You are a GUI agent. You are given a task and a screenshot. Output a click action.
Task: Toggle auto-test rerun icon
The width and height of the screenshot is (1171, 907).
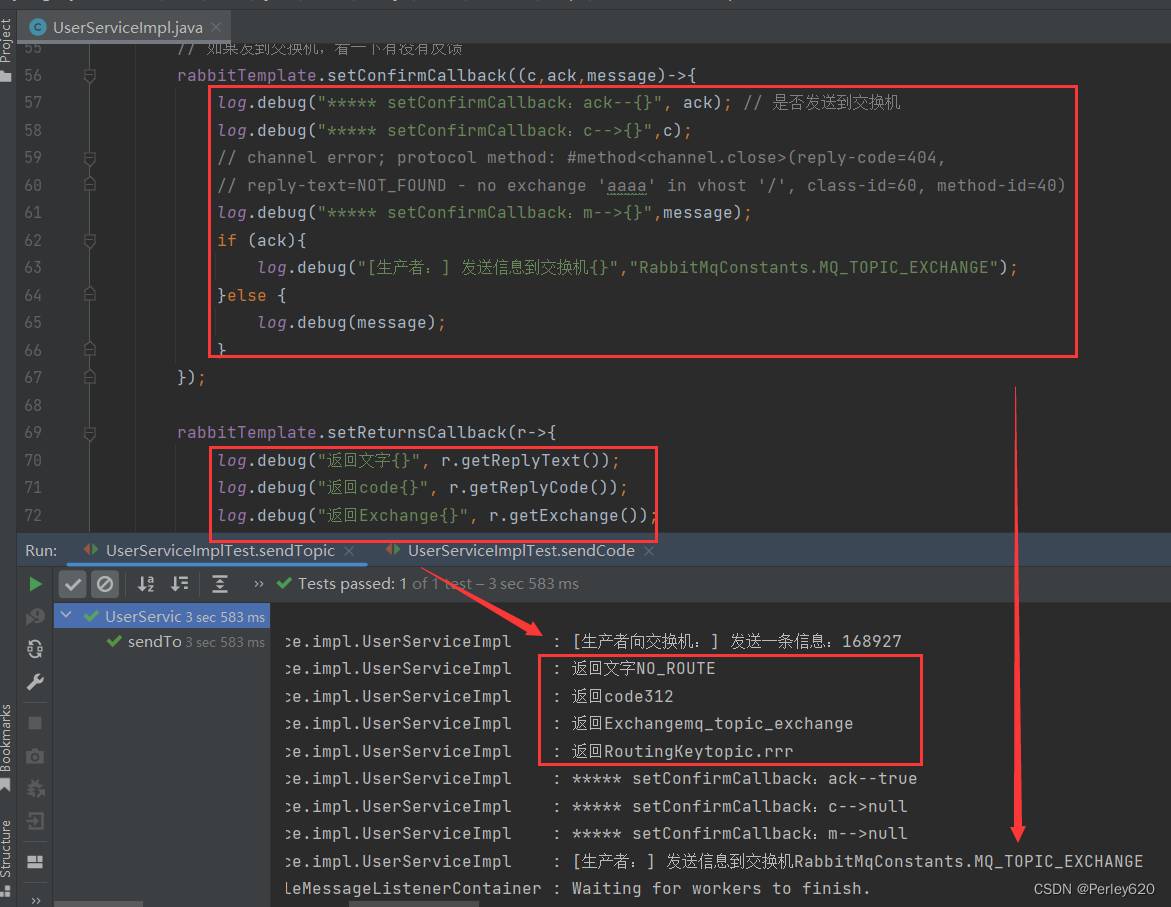[x=35, y=648]
